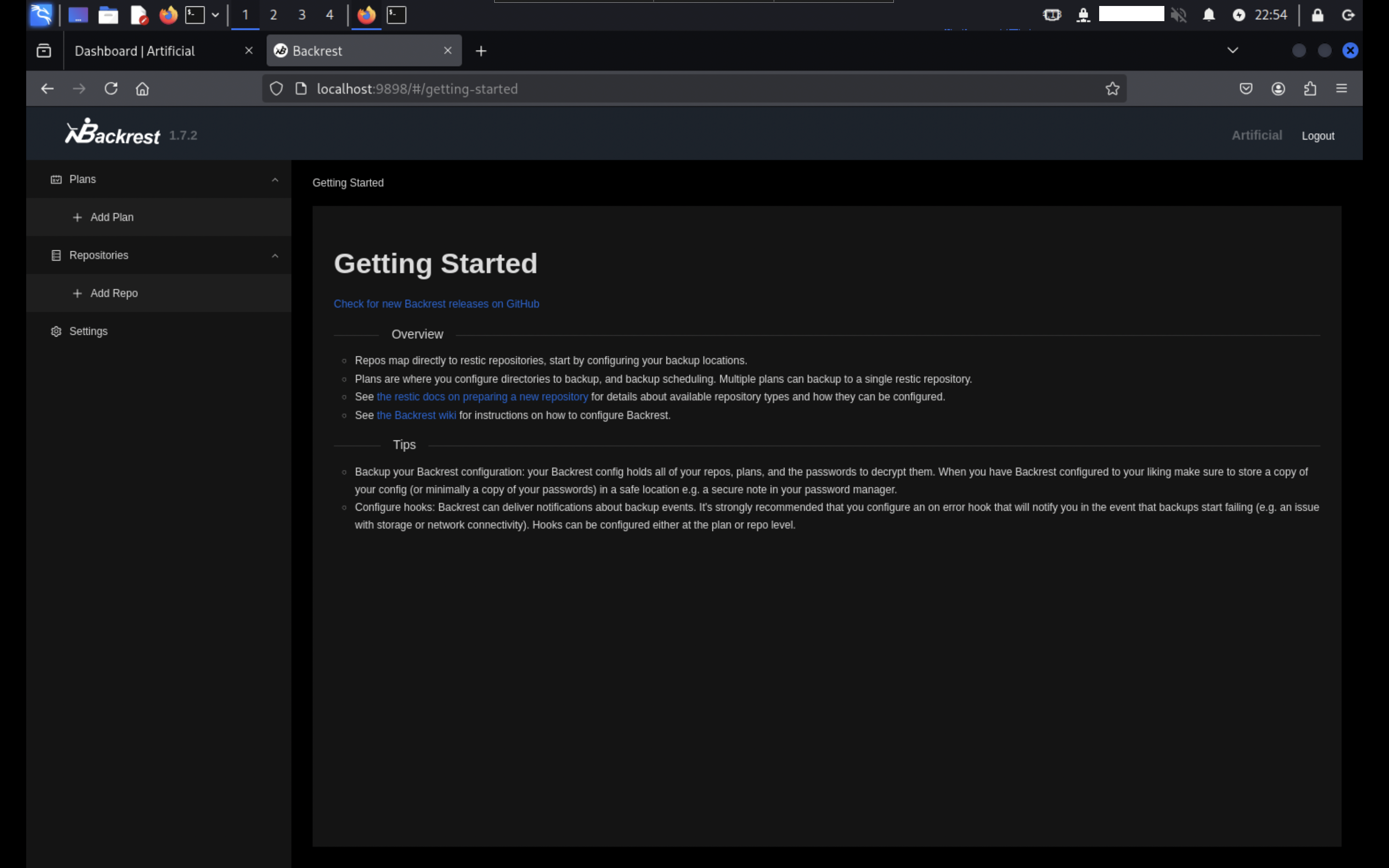Open the Backrest wiki link

[x=416, y=415]
